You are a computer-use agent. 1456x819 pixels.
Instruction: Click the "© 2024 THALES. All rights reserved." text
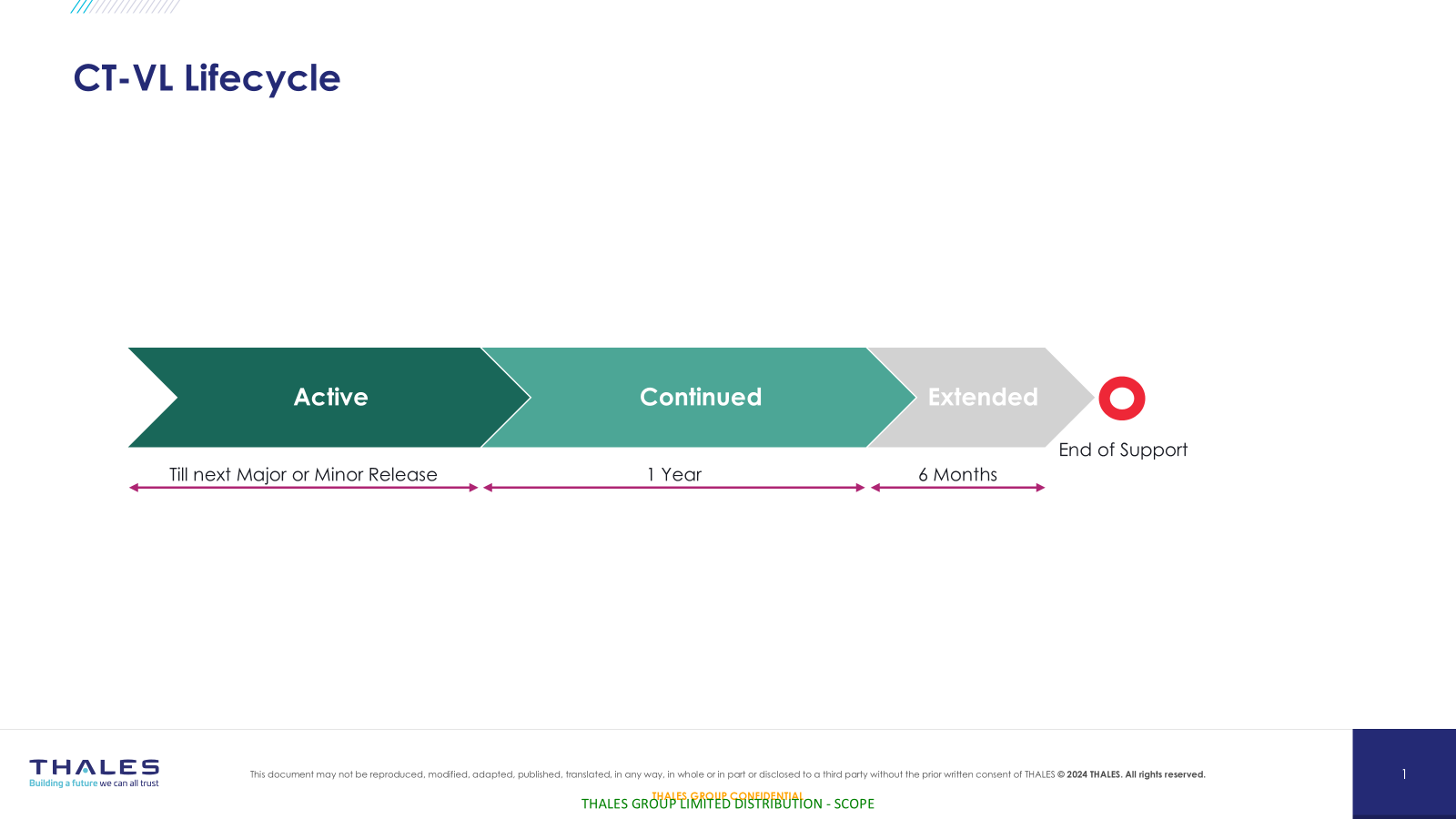(x=1130, y=774)
